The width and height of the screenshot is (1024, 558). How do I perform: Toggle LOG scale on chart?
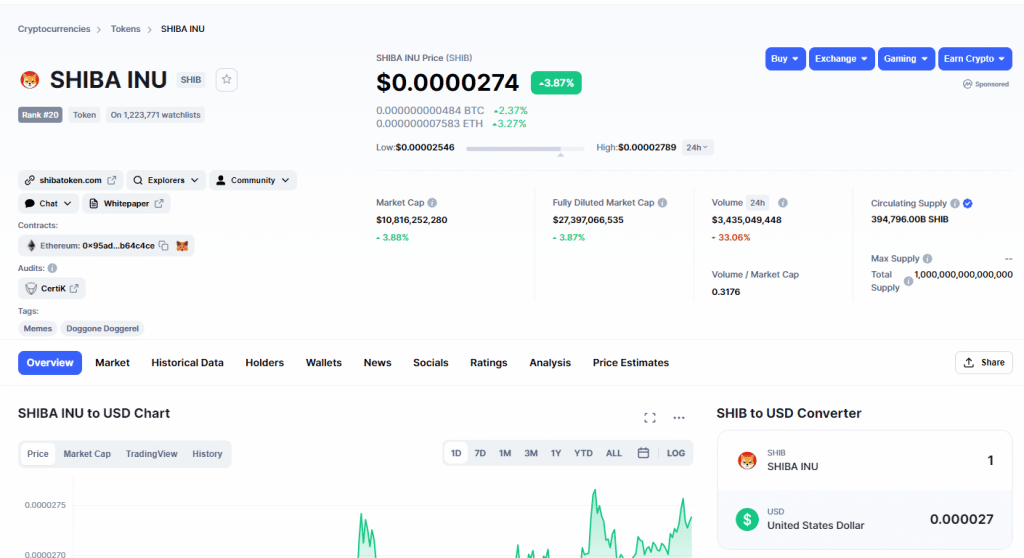[x=676, y=453]
